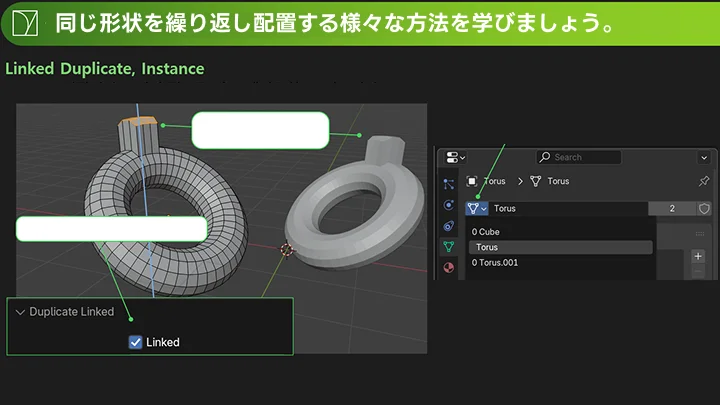Expand the properties options dropdown arrow
Screen dimensions: 720x405
tap(706, 158)
